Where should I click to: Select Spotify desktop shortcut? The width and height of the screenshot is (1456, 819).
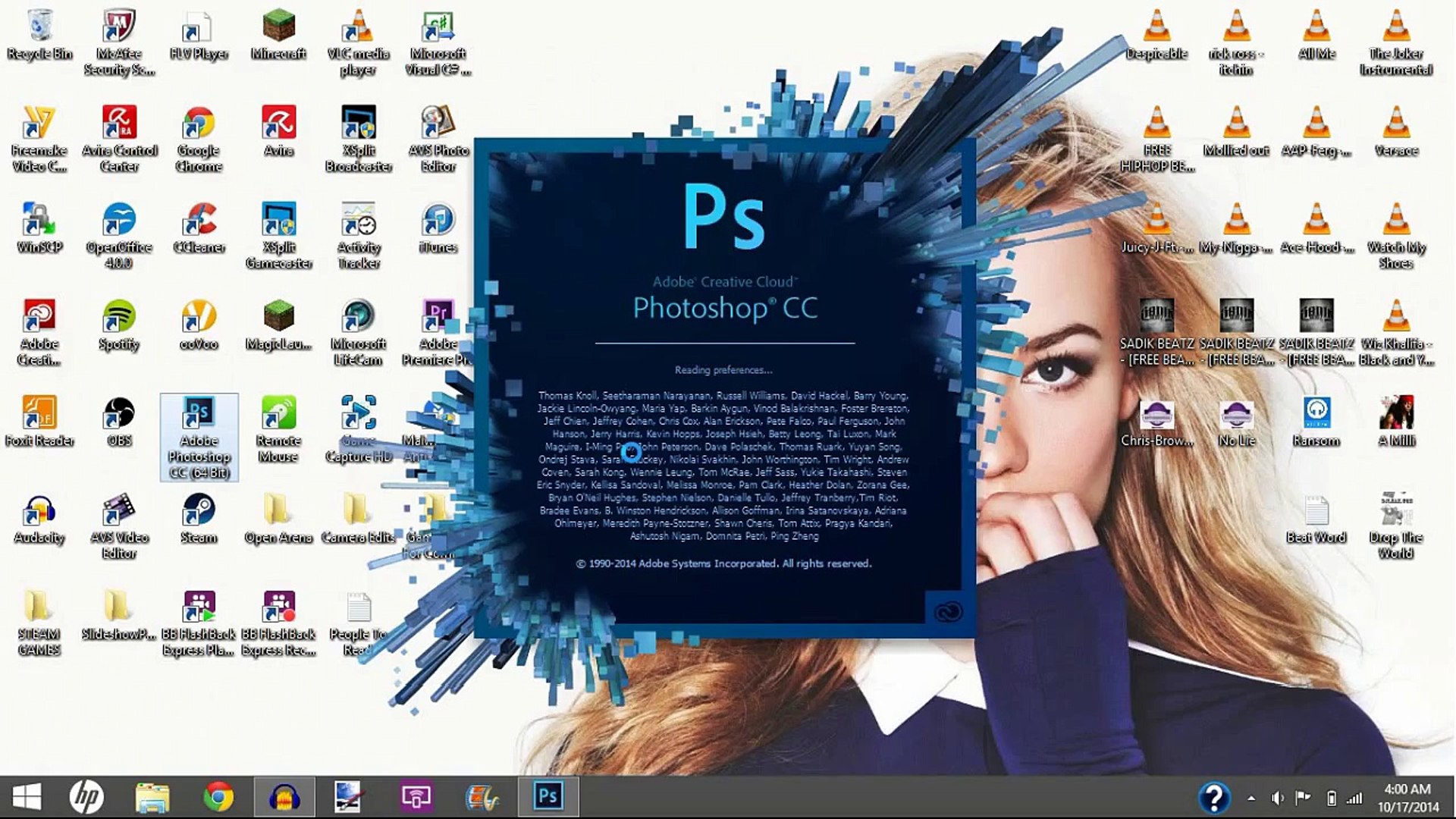(x=119, y=326)
